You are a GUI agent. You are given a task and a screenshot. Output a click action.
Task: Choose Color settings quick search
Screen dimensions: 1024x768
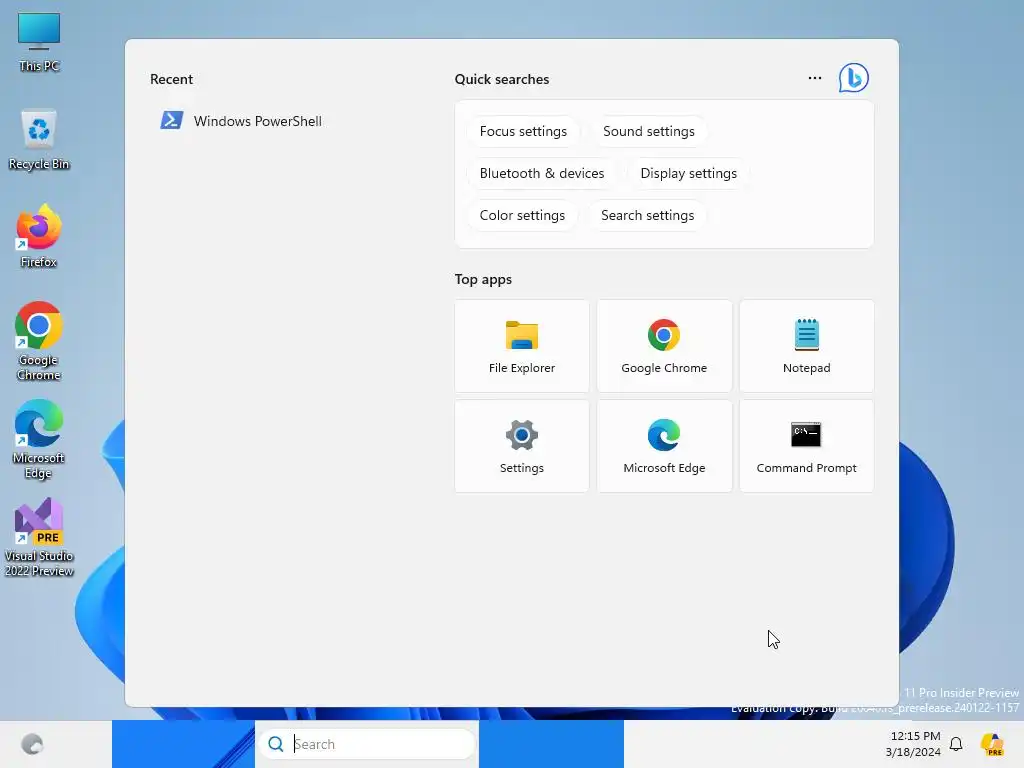522,216
